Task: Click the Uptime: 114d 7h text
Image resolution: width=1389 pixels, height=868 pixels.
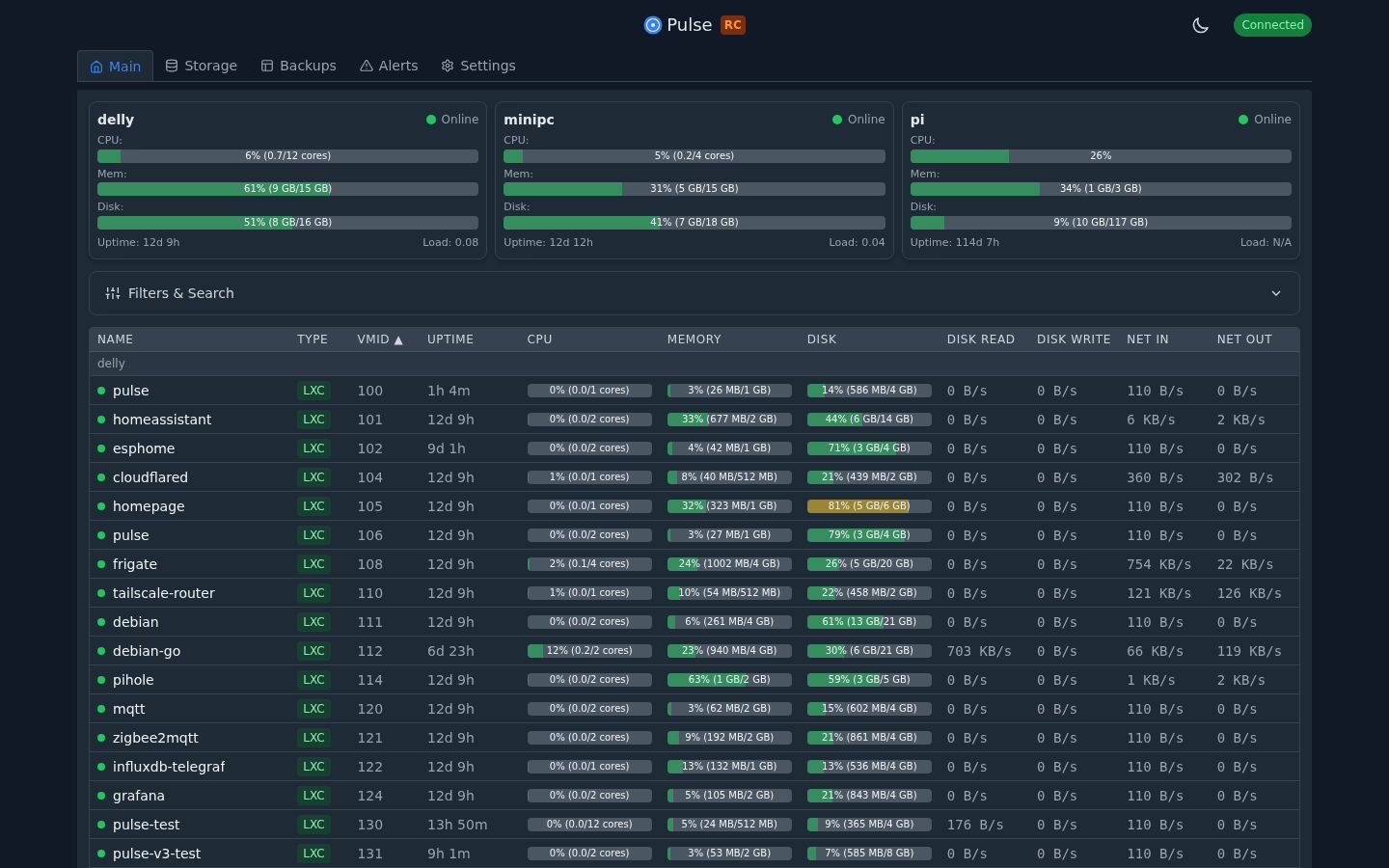Action: point(955,243)
